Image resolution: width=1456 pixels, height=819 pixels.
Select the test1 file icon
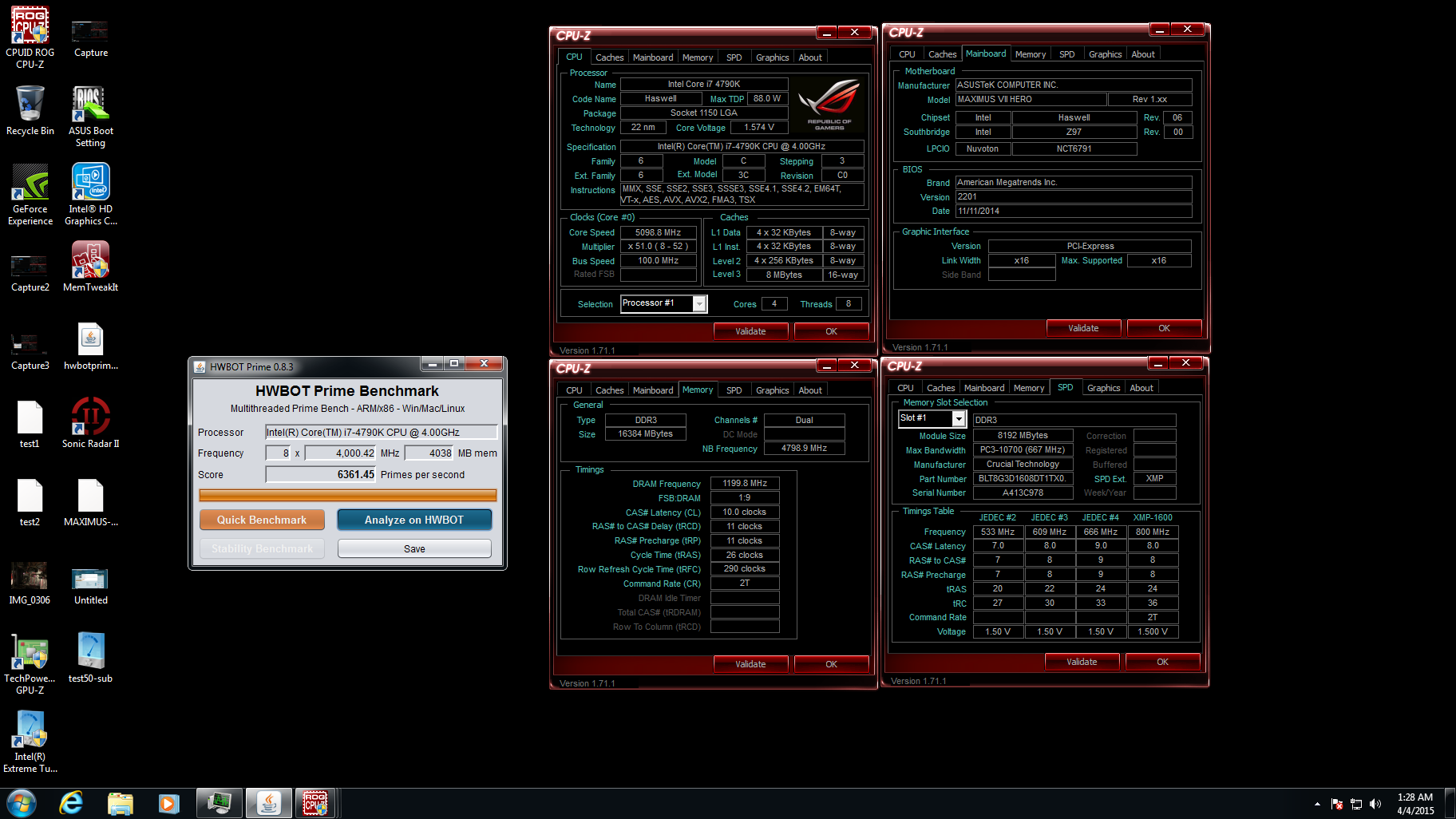(x=30, y=424)
